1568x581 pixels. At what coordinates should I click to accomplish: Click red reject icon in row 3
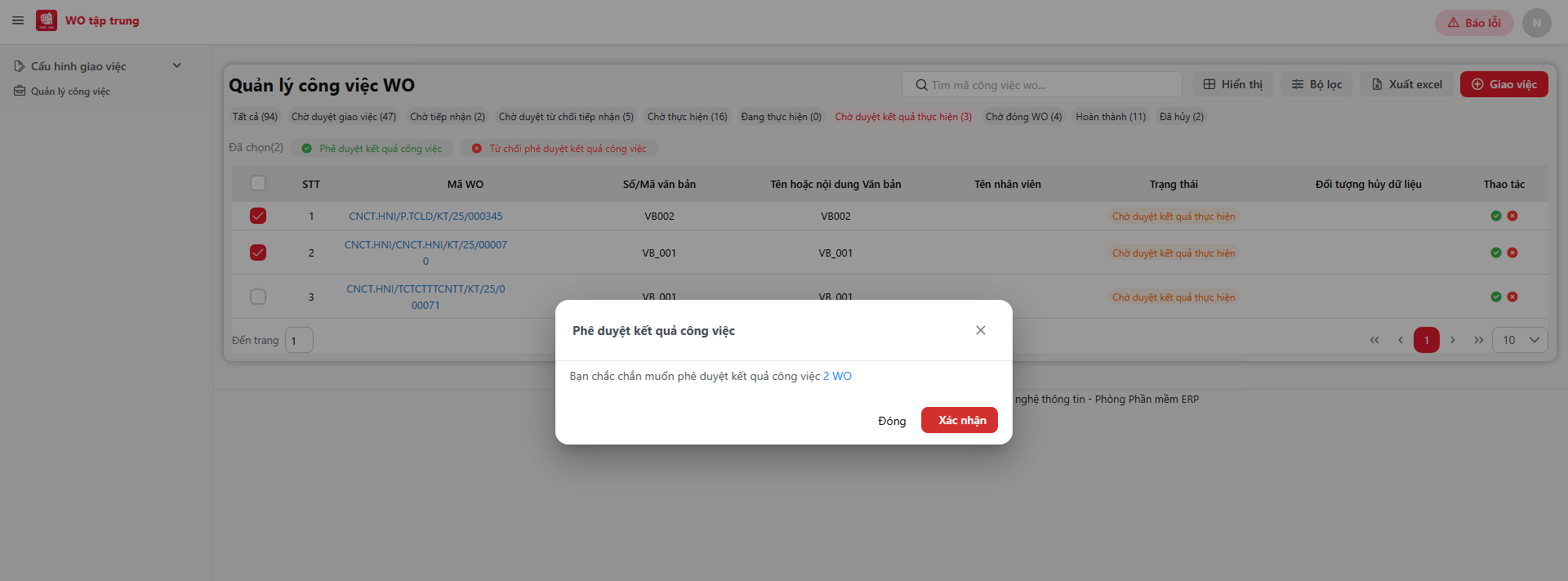[1512, 297]
